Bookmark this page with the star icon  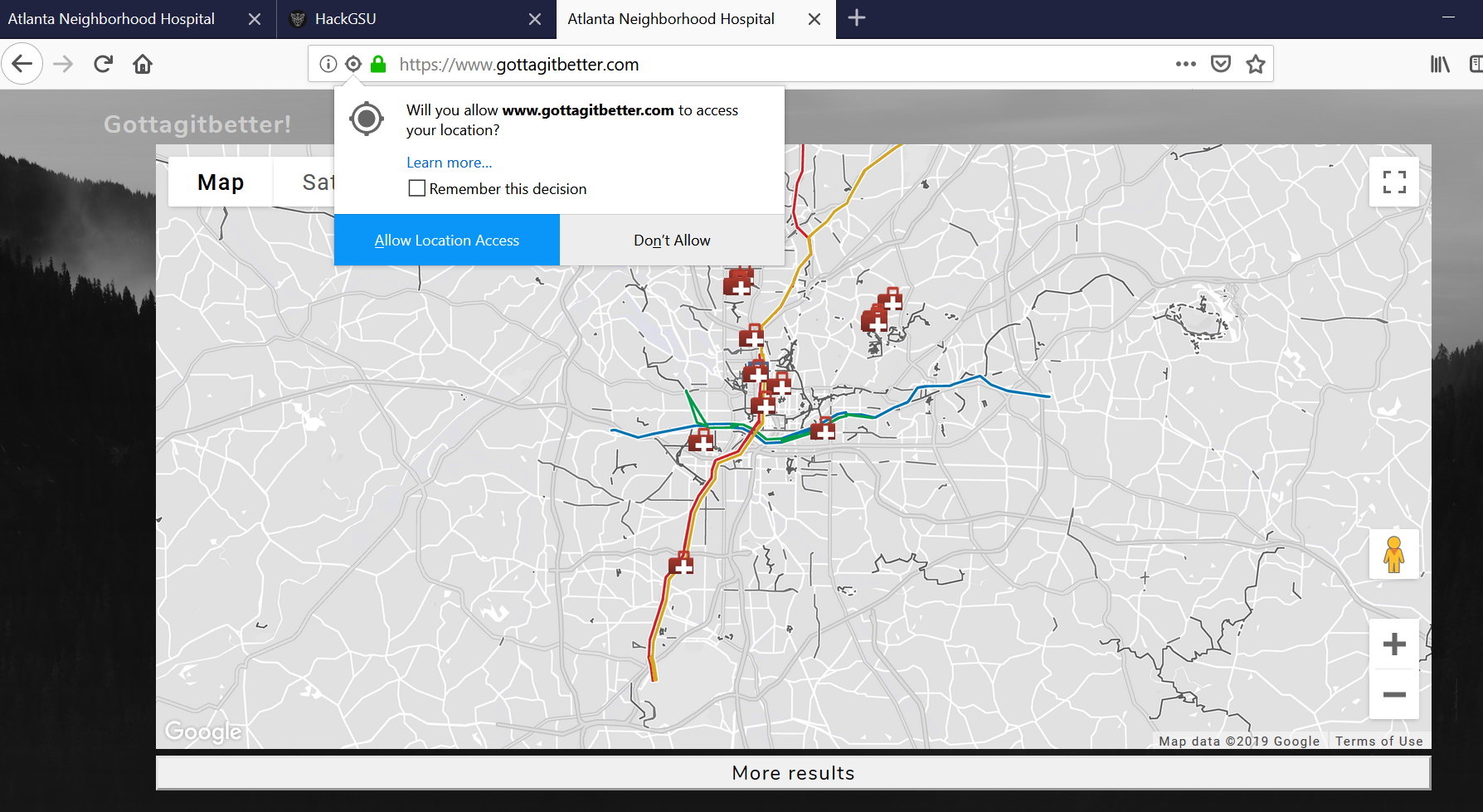click(x=1256, y=64)
